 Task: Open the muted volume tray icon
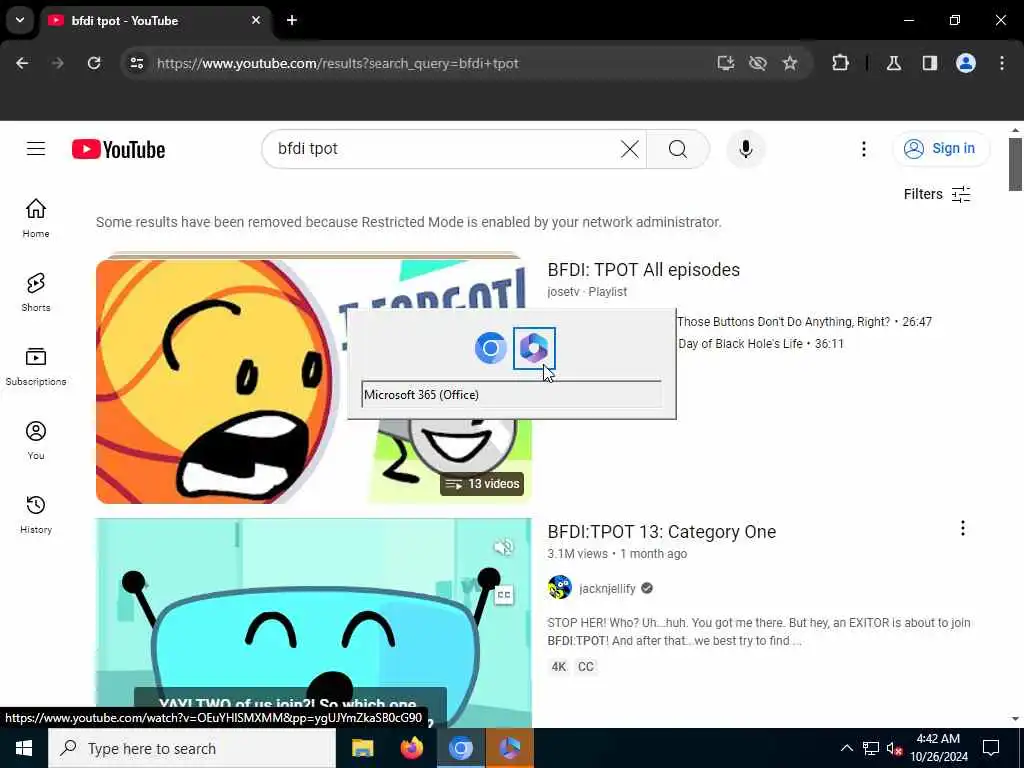(894, 749)
